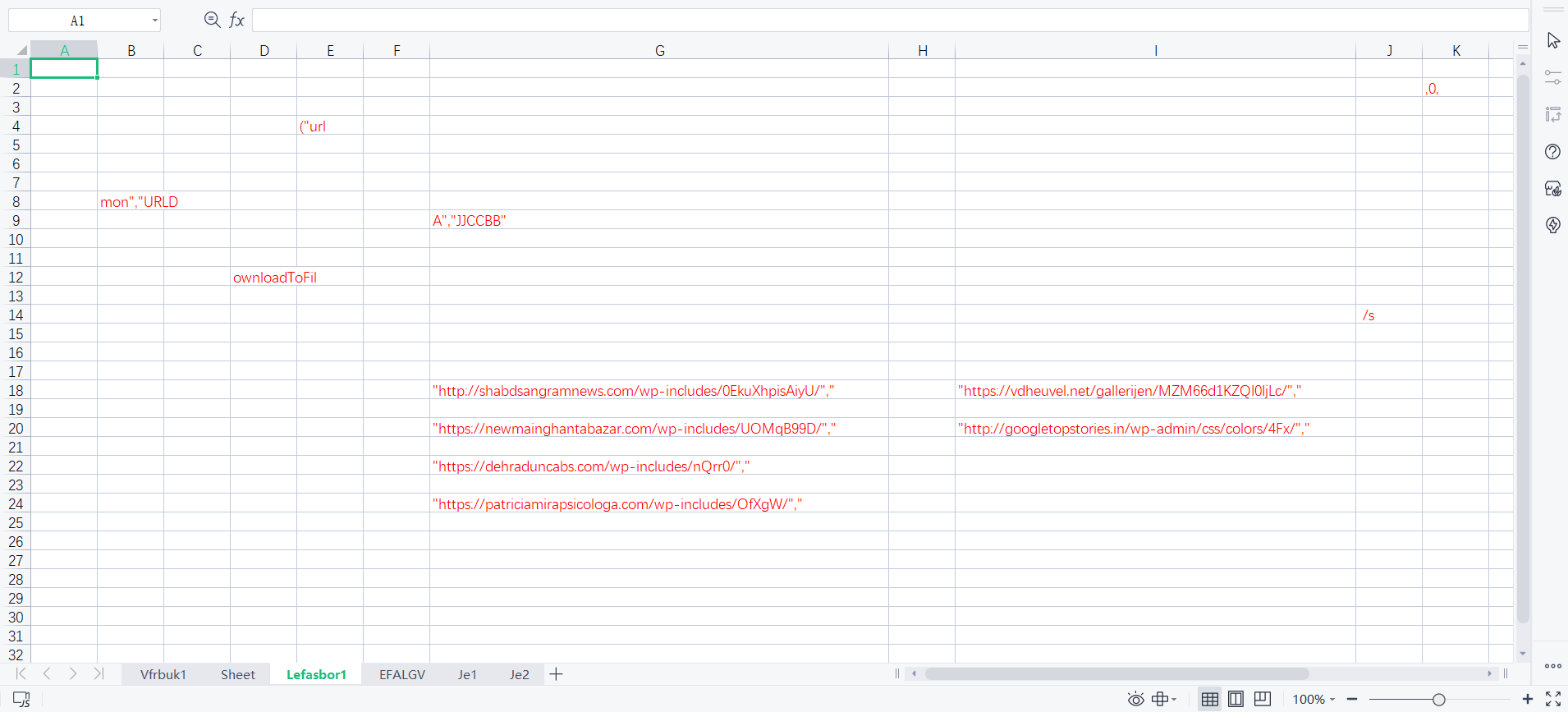Add a new sheet with plus icon
The image size is (1568, 712).
[556, 674]
